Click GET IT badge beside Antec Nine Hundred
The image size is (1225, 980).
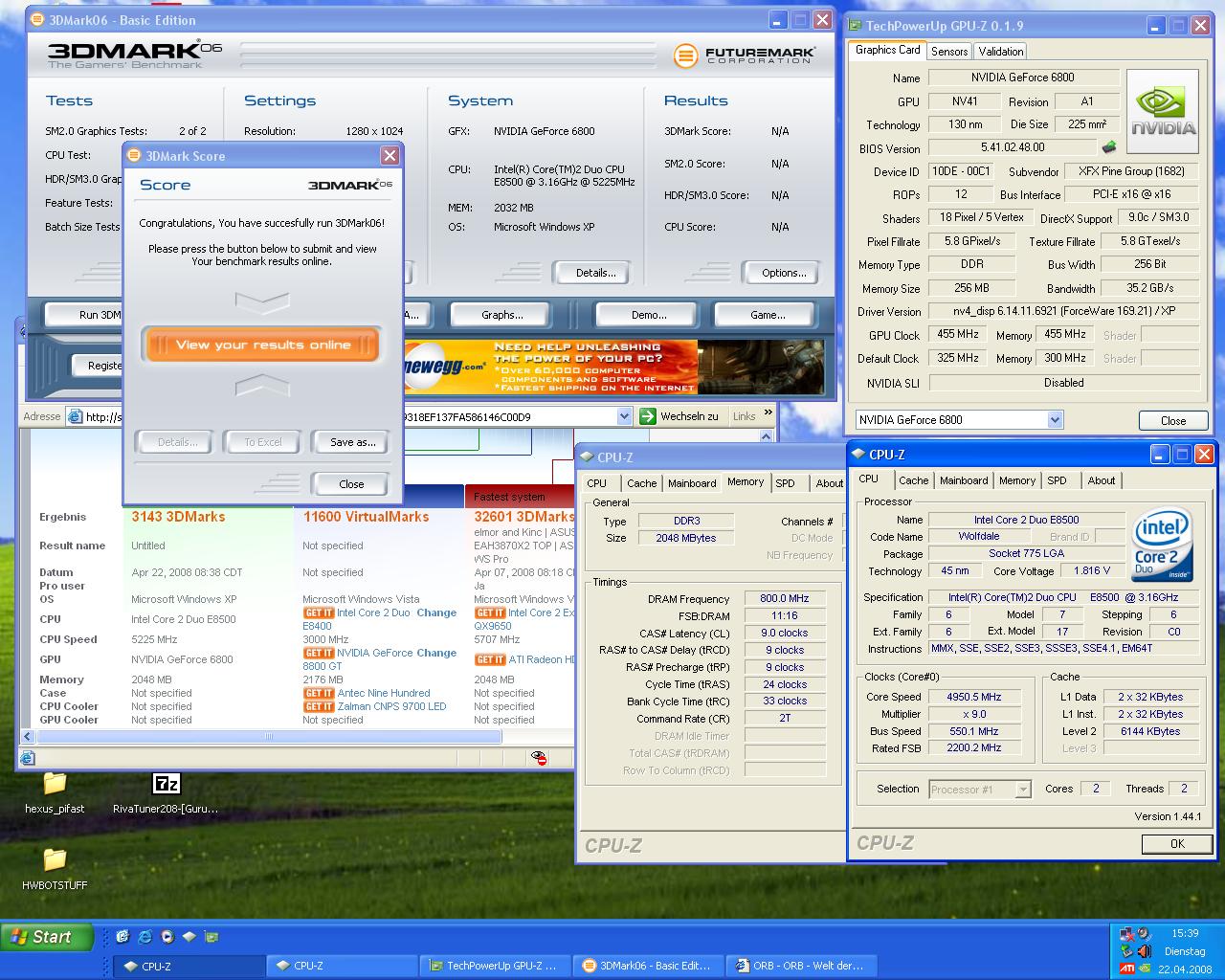coord(319,693)
